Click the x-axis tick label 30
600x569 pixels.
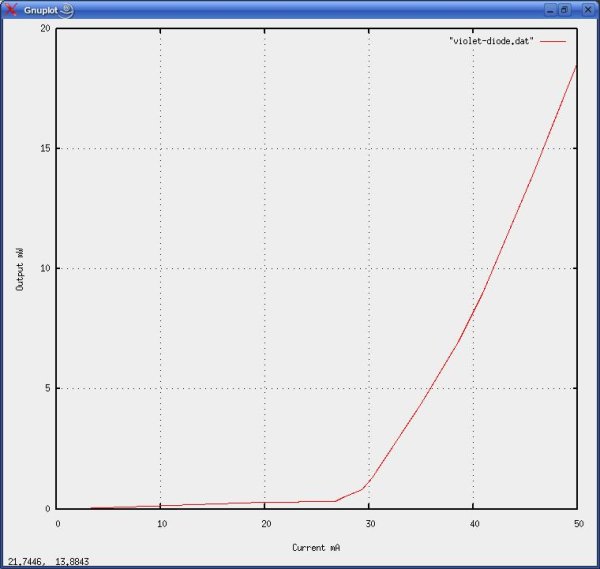tap(369, 523)
